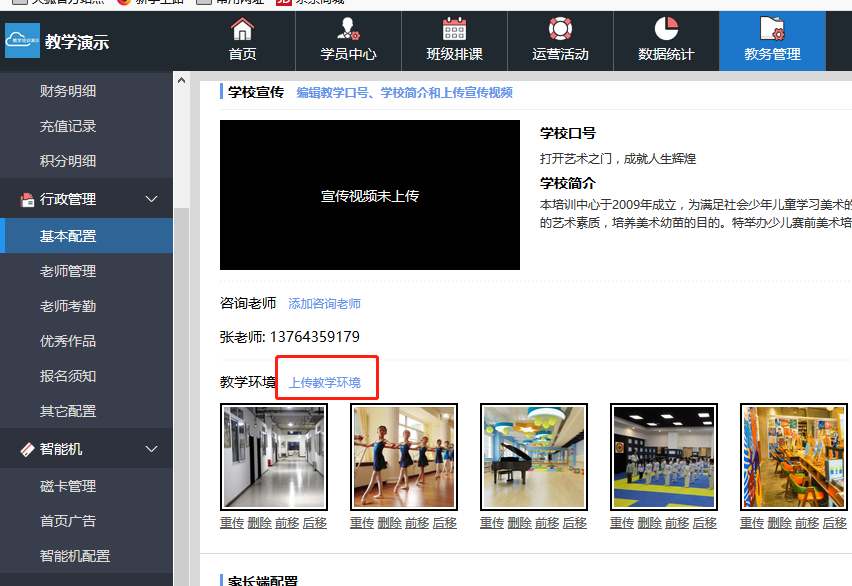Click the 教学演示 cloud logo

pyautogui.click(x=22, y=41)
